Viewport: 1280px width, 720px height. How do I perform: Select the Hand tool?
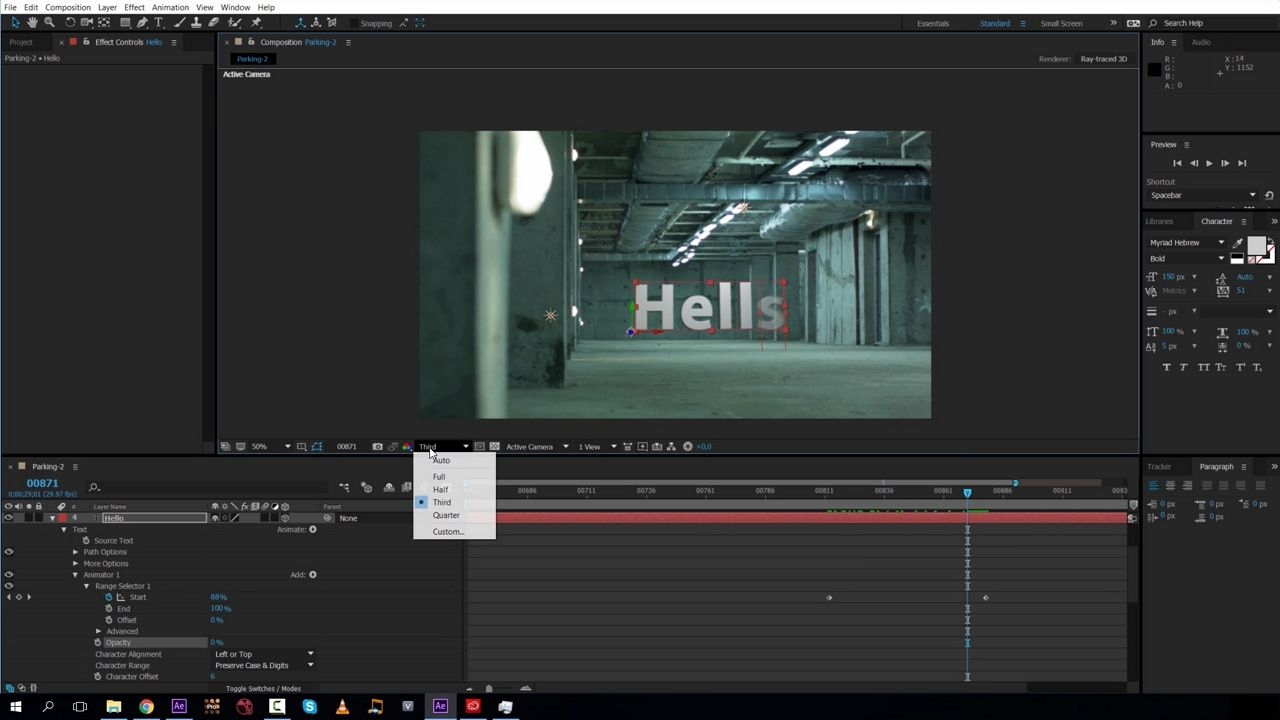[32, 22]
